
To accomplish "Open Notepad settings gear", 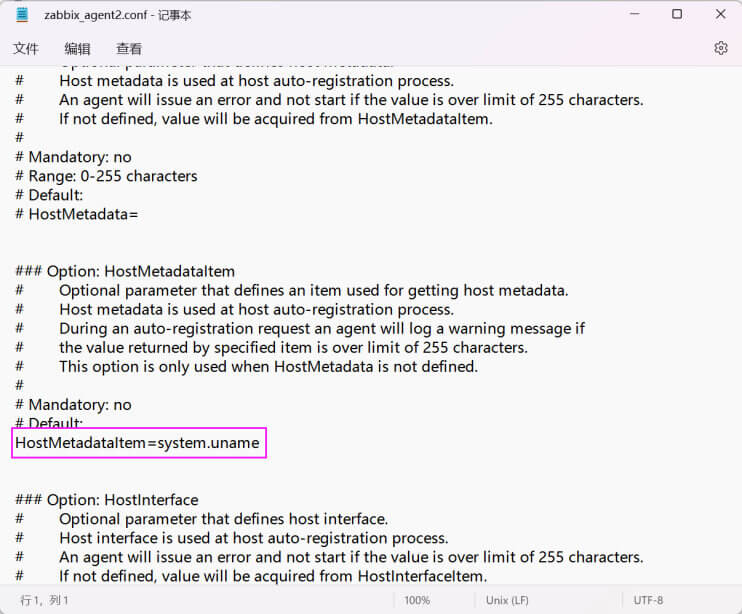I will [x=720, y=48].
